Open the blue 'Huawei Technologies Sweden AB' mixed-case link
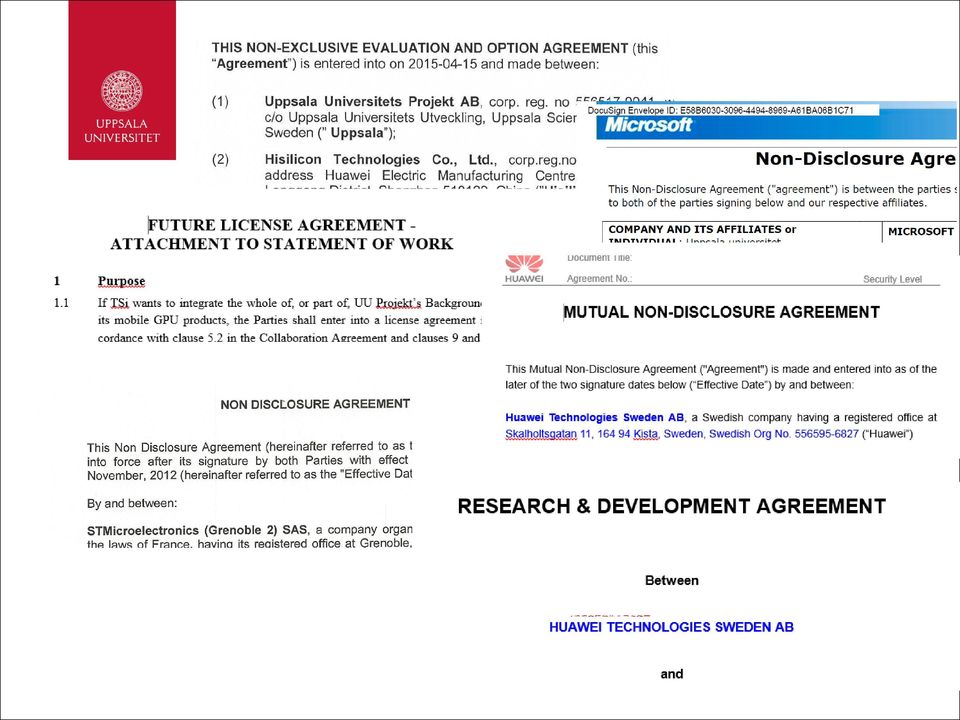Screen dimensions: 960x720 point(594,418)
